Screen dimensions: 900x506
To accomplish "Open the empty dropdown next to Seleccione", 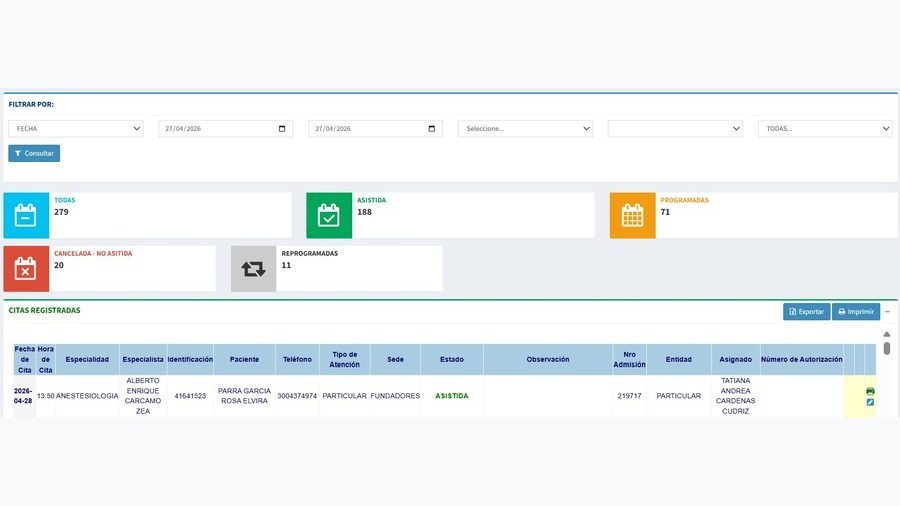I will [x=675, y=129].
